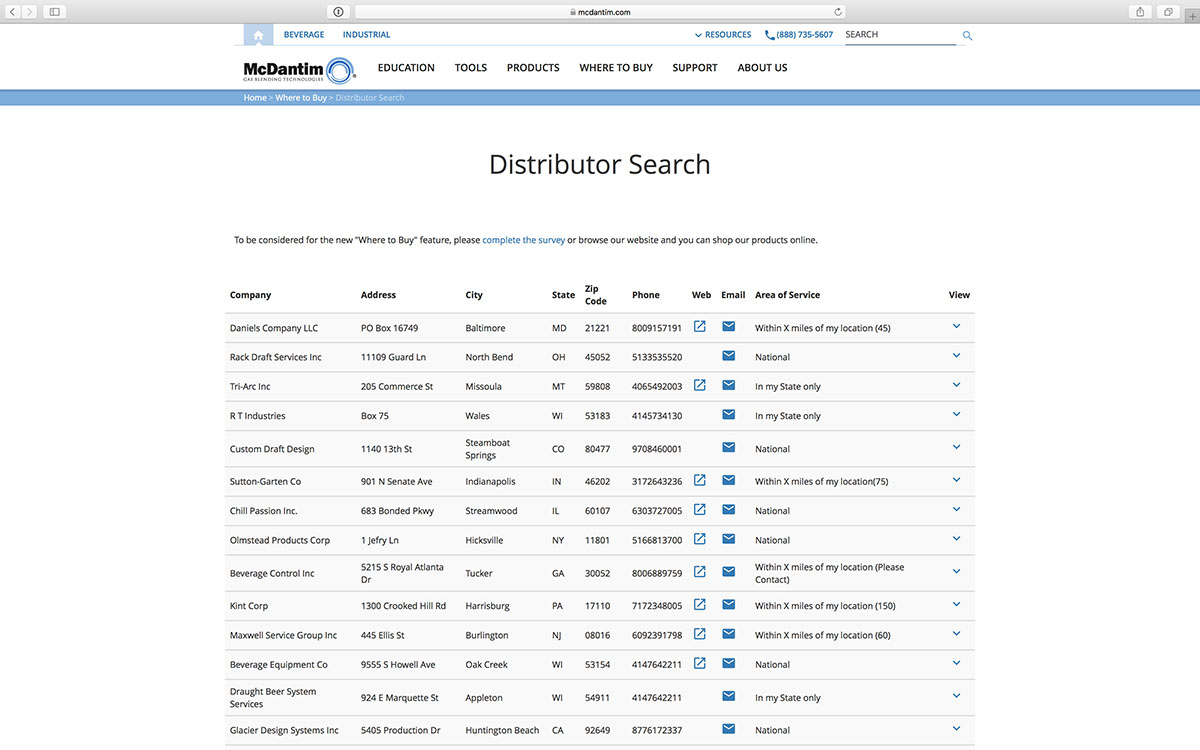The image size is (1200, 750).
Task: Click the phone number (888) 735-5607
Action: coord(799,35)
